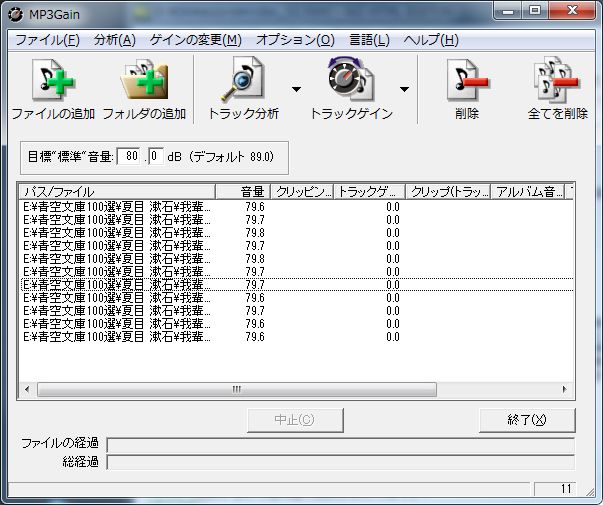Select the last file row in the list
The height and width of the screenshot is (505, 603).
pos(296,337)
